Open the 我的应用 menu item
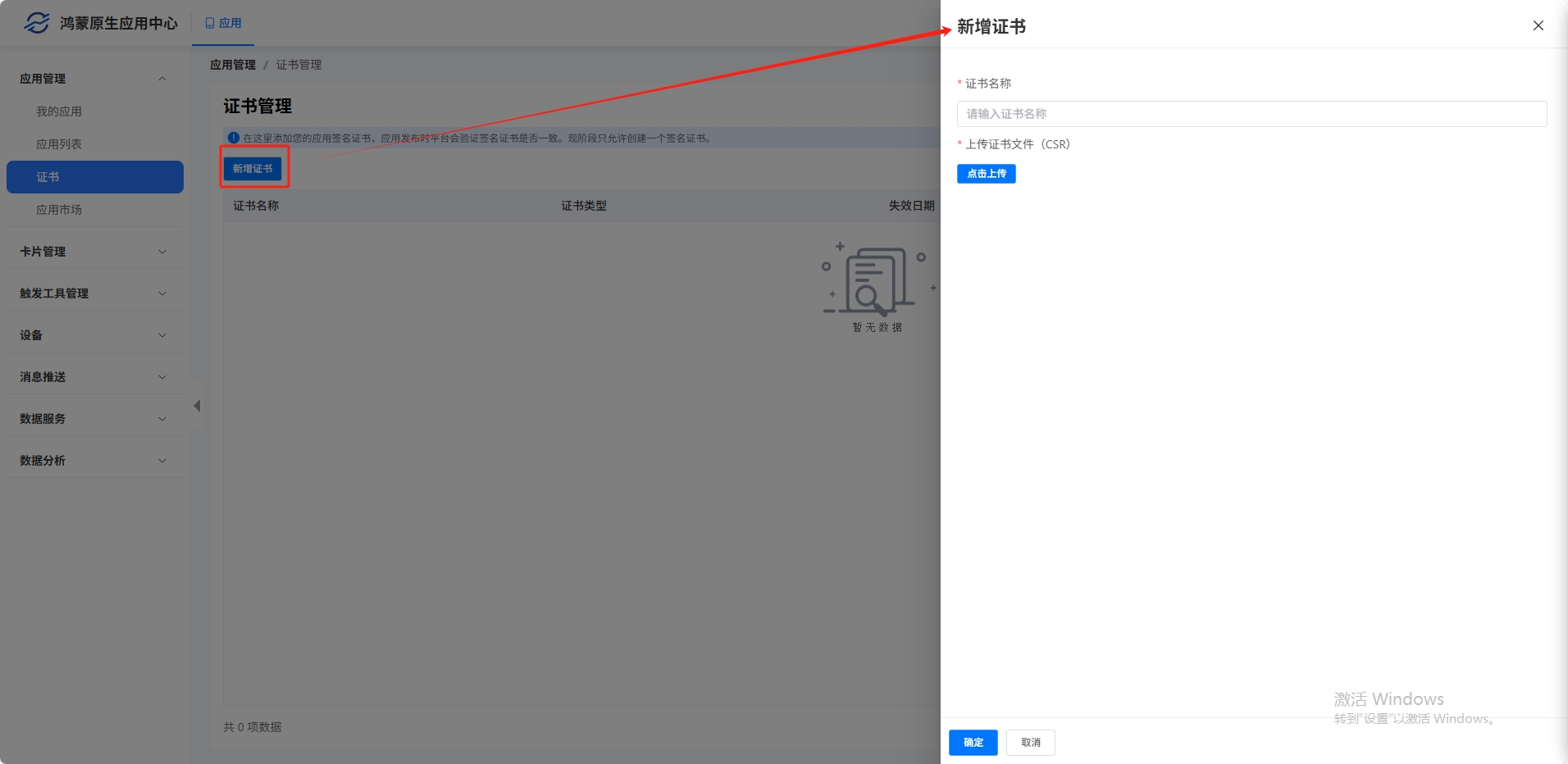 pyautogui.click(x=59, y=111)
